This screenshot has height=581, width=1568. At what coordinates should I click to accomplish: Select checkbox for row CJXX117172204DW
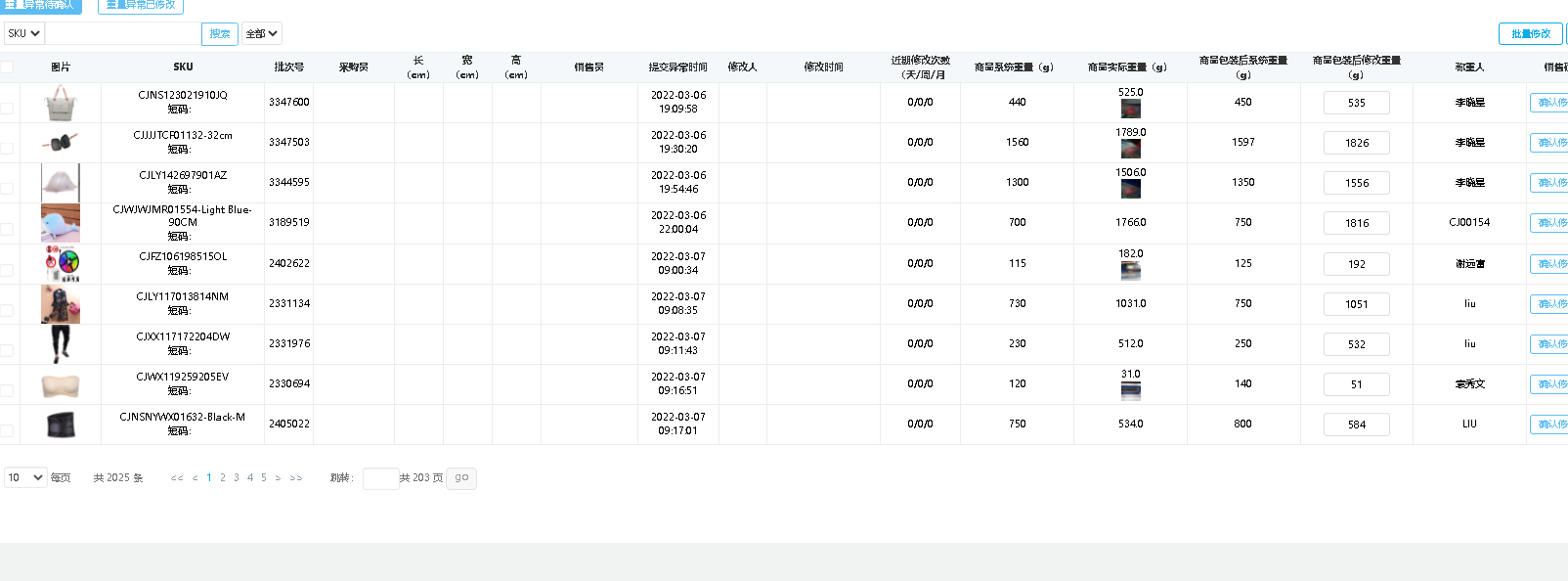click(7, 350)
